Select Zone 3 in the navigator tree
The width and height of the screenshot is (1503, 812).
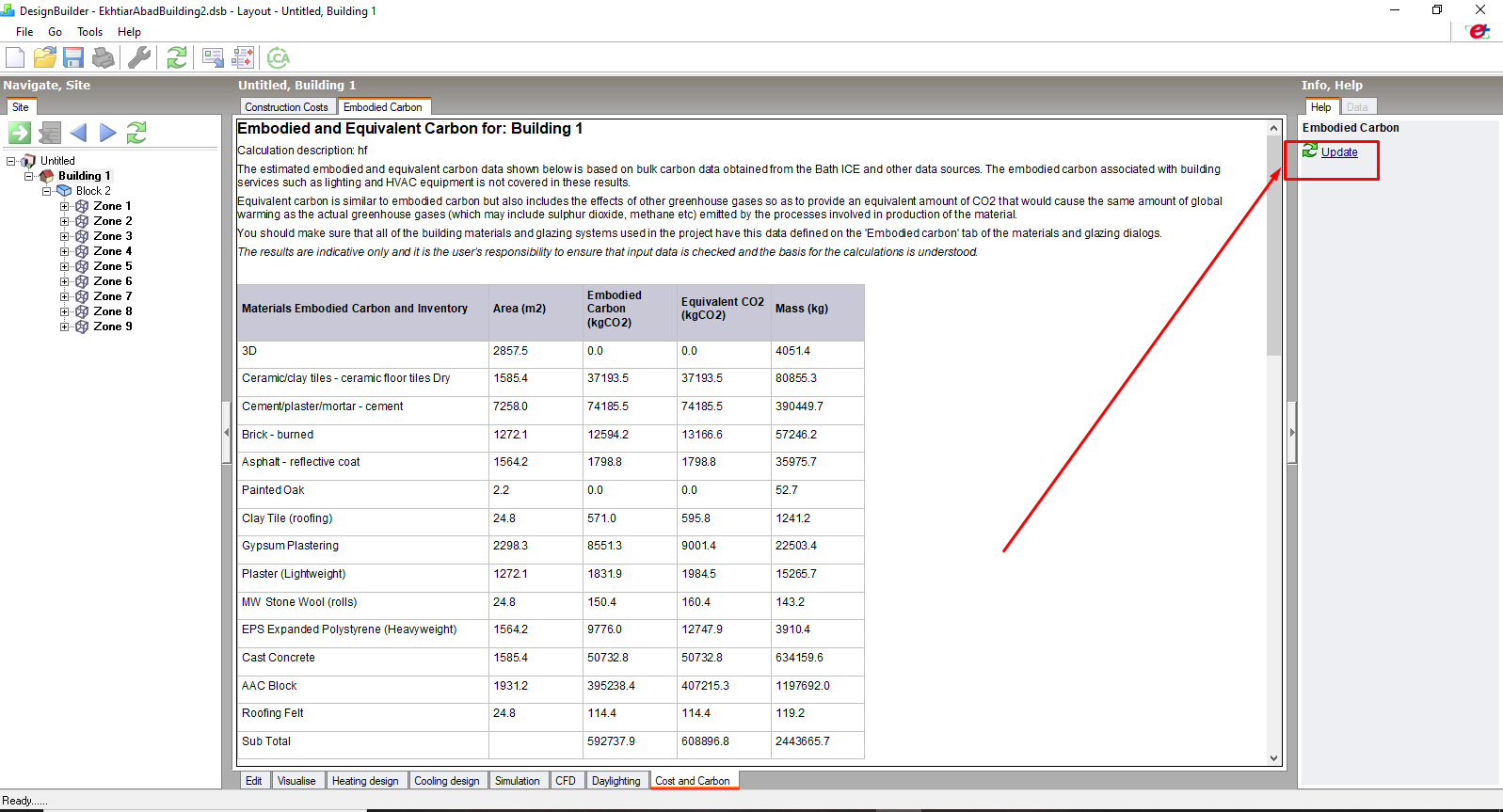[112, 236]
